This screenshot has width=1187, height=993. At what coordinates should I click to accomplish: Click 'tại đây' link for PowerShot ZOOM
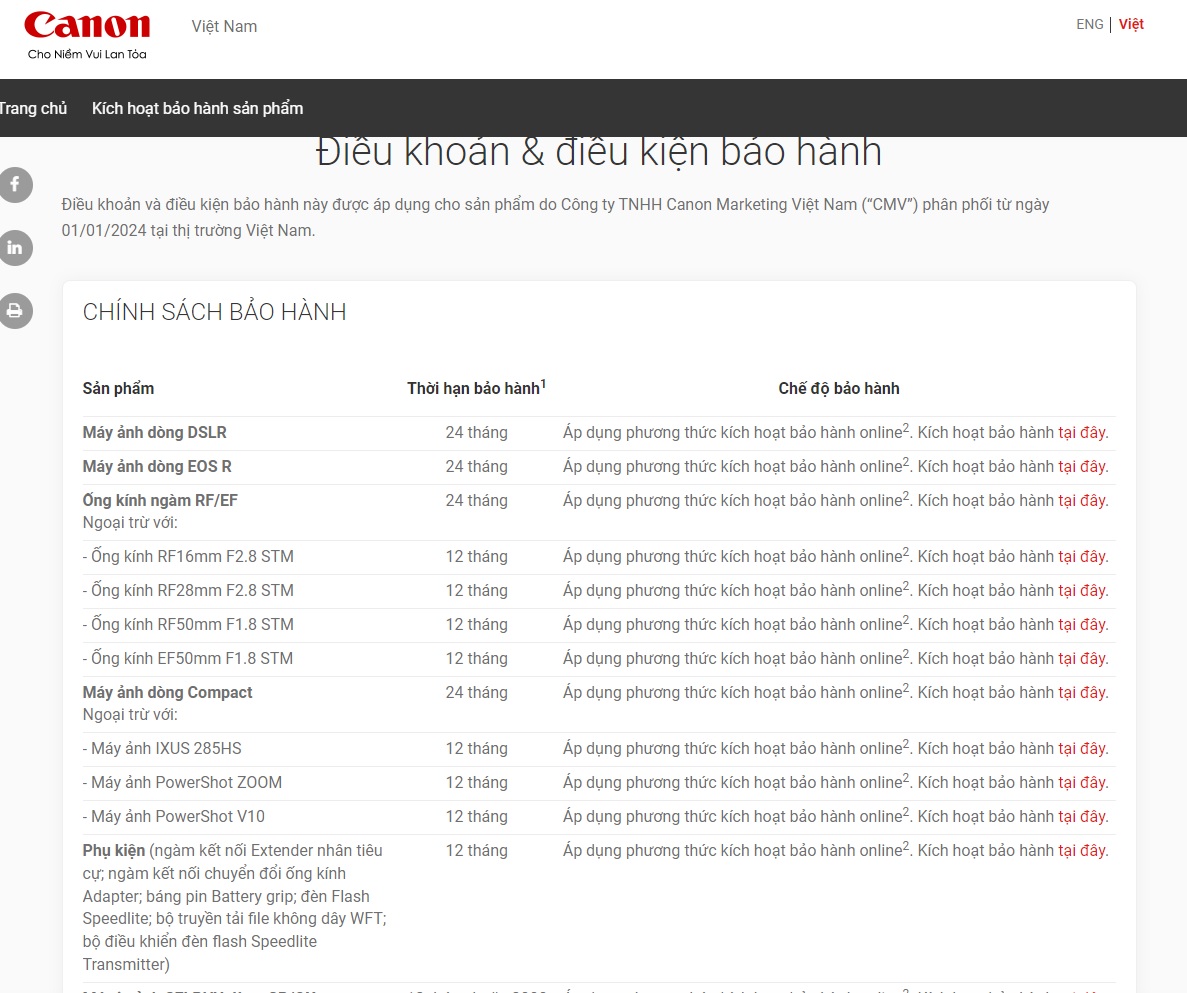coord(1082,783)
